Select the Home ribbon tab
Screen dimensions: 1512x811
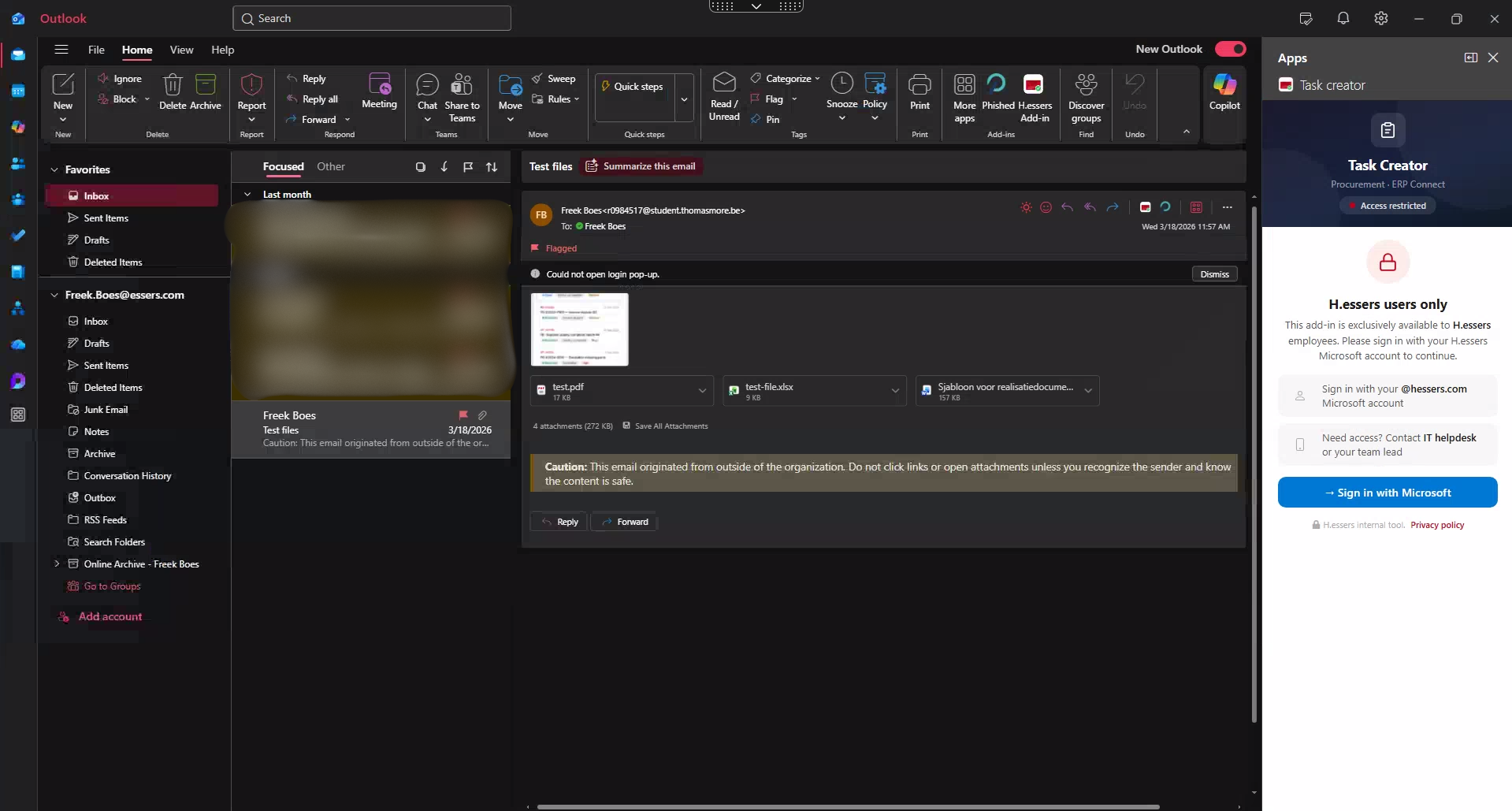tap(137, 50)
